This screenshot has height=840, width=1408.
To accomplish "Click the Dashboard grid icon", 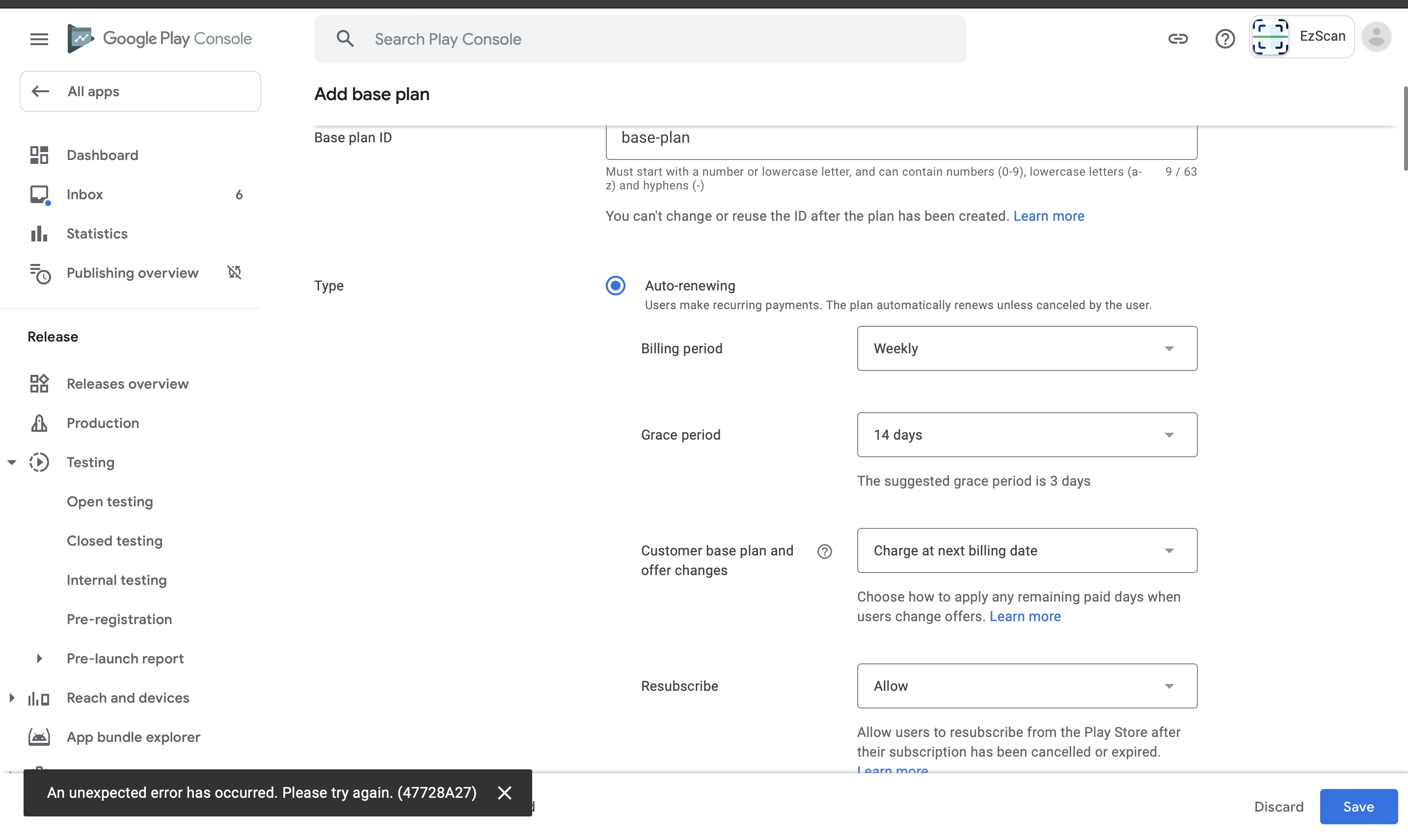I will coord(39,155).
